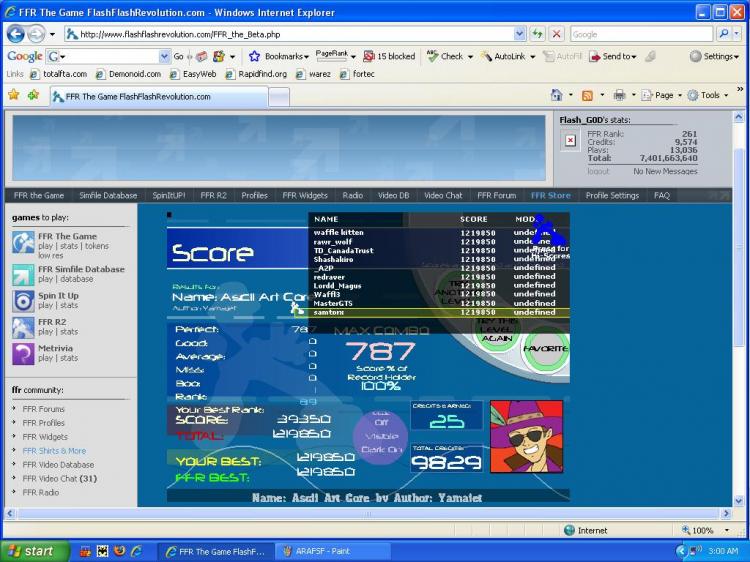Select the purple Metrivia question mark icon
The height and width of the screenshot is (562, 750).
click(x=23, y=353)
